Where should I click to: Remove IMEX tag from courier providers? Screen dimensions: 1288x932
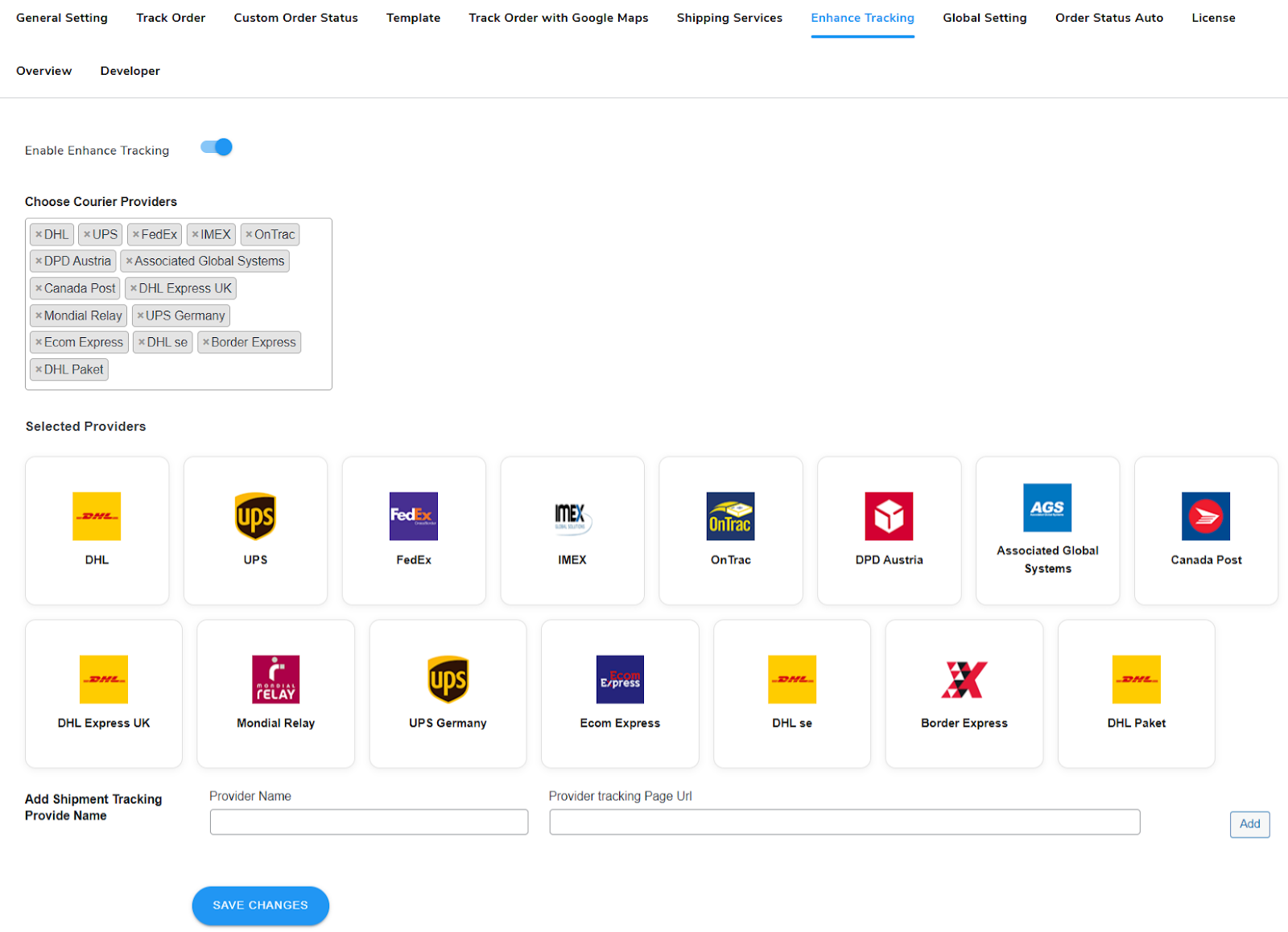coord(195,234)
